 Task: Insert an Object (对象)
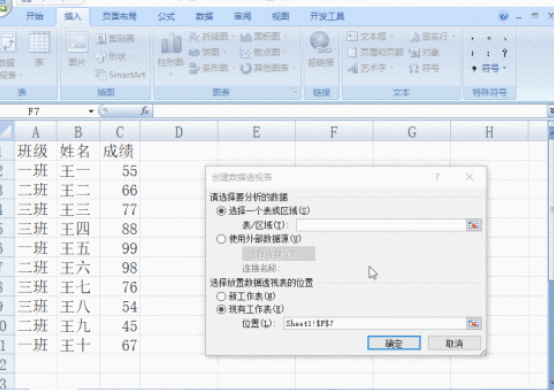pos(424,53)
